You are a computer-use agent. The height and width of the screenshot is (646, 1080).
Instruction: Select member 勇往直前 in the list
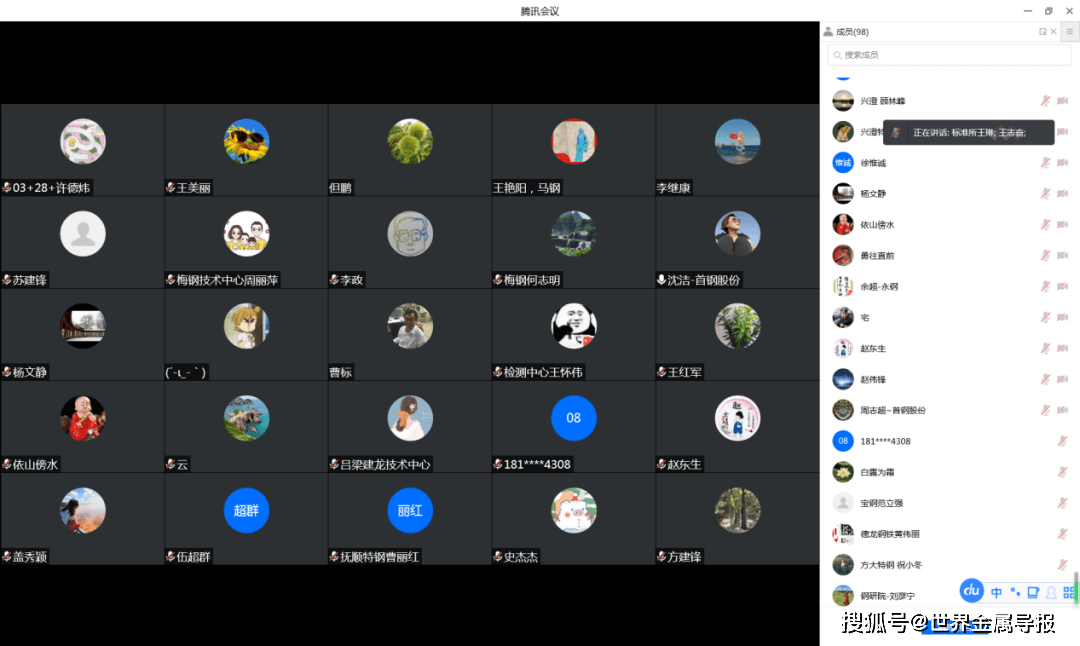(877, 256)
